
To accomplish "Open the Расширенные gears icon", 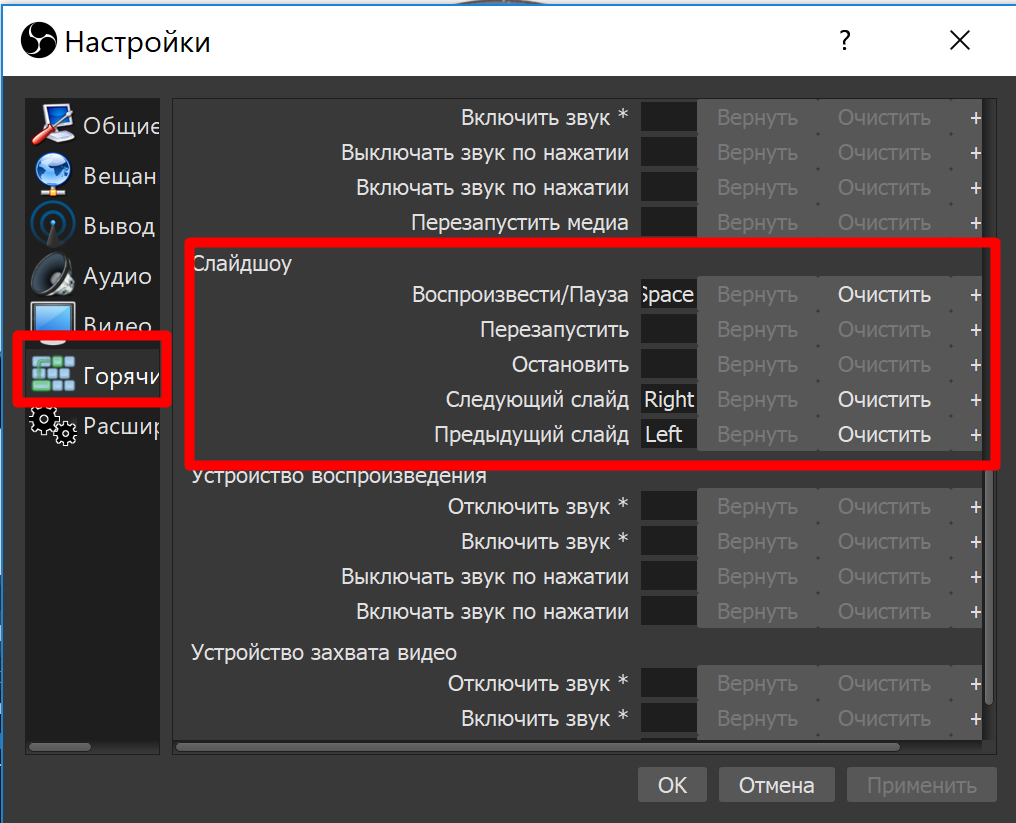I will (54, 425).
